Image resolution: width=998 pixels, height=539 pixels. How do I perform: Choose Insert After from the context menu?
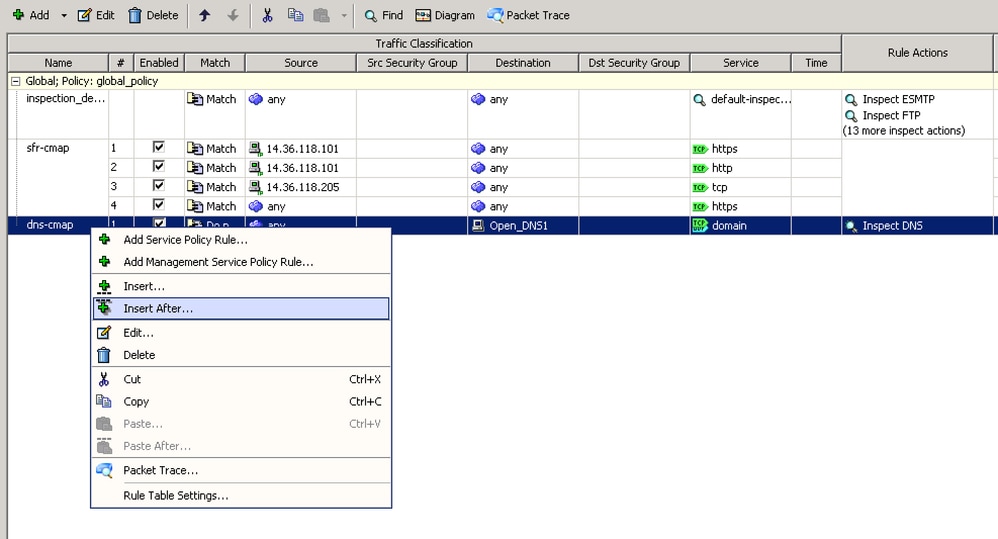(x=241, y=309)
